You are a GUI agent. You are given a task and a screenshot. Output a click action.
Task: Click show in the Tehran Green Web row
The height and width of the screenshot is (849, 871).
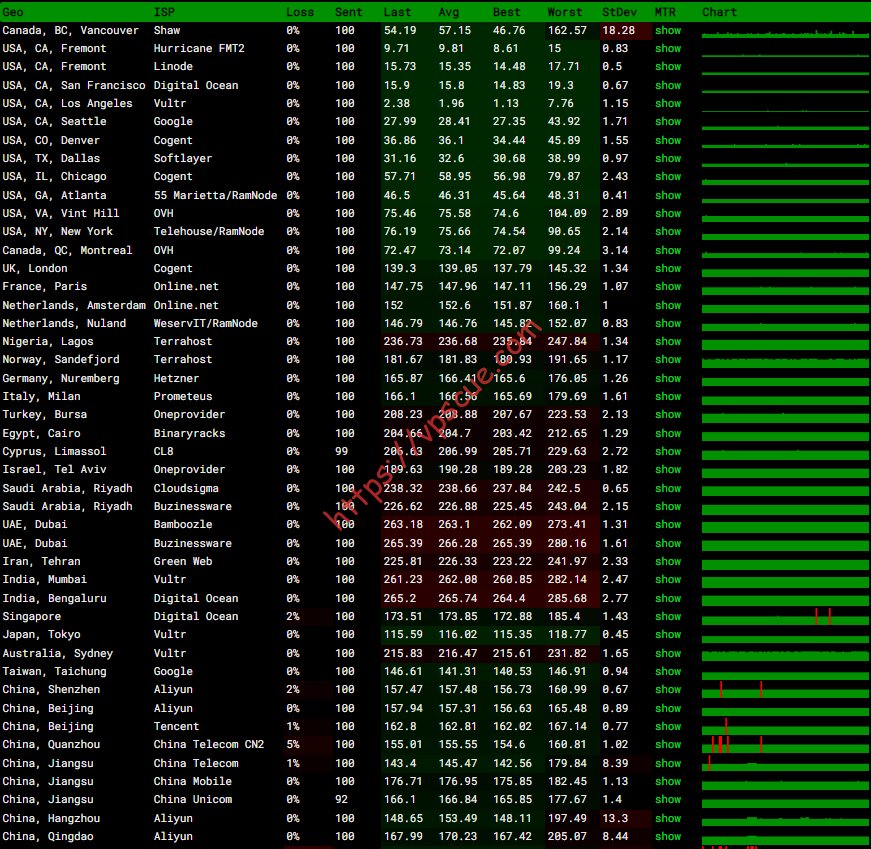(x=668, y=561)
